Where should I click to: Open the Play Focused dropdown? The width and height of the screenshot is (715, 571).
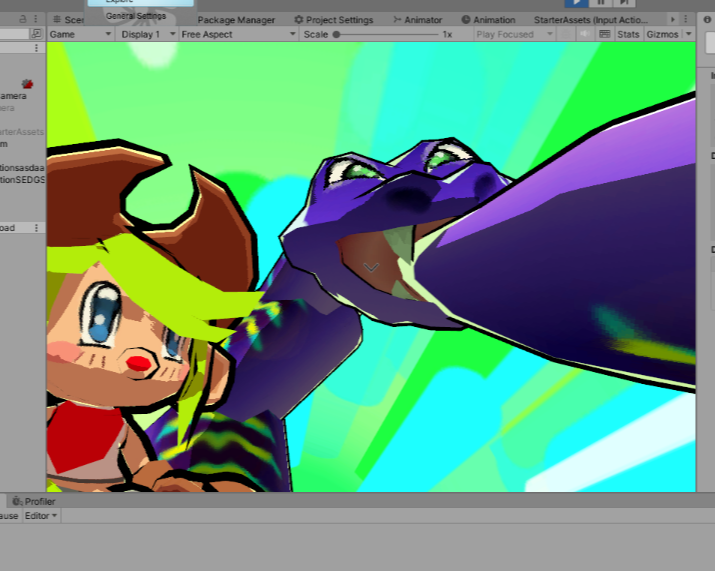[x=512, y=34]
